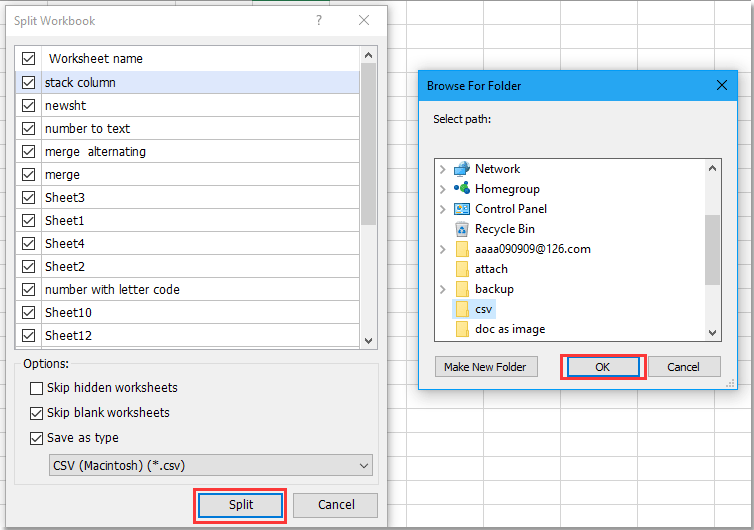Expand the backup folder node
This screenshot has height=530, width=754.
(443, 289)
